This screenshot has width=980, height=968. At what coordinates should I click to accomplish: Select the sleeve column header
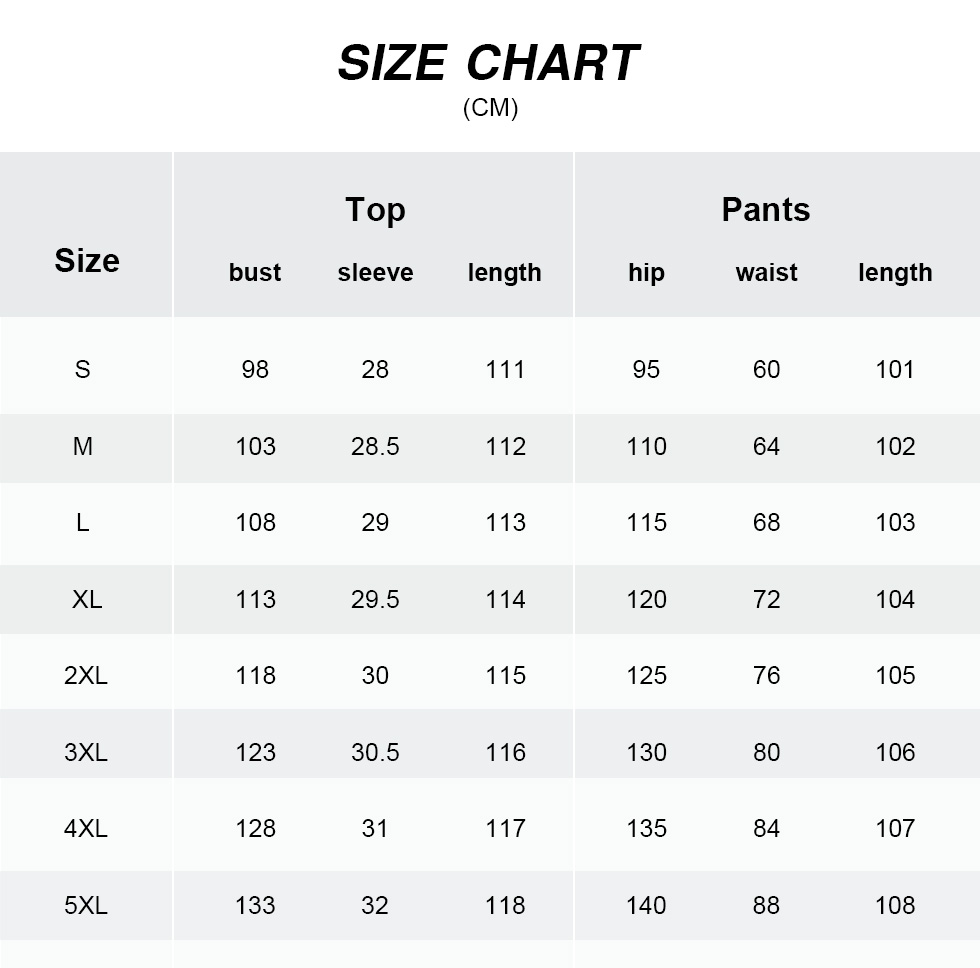(375, 272)
